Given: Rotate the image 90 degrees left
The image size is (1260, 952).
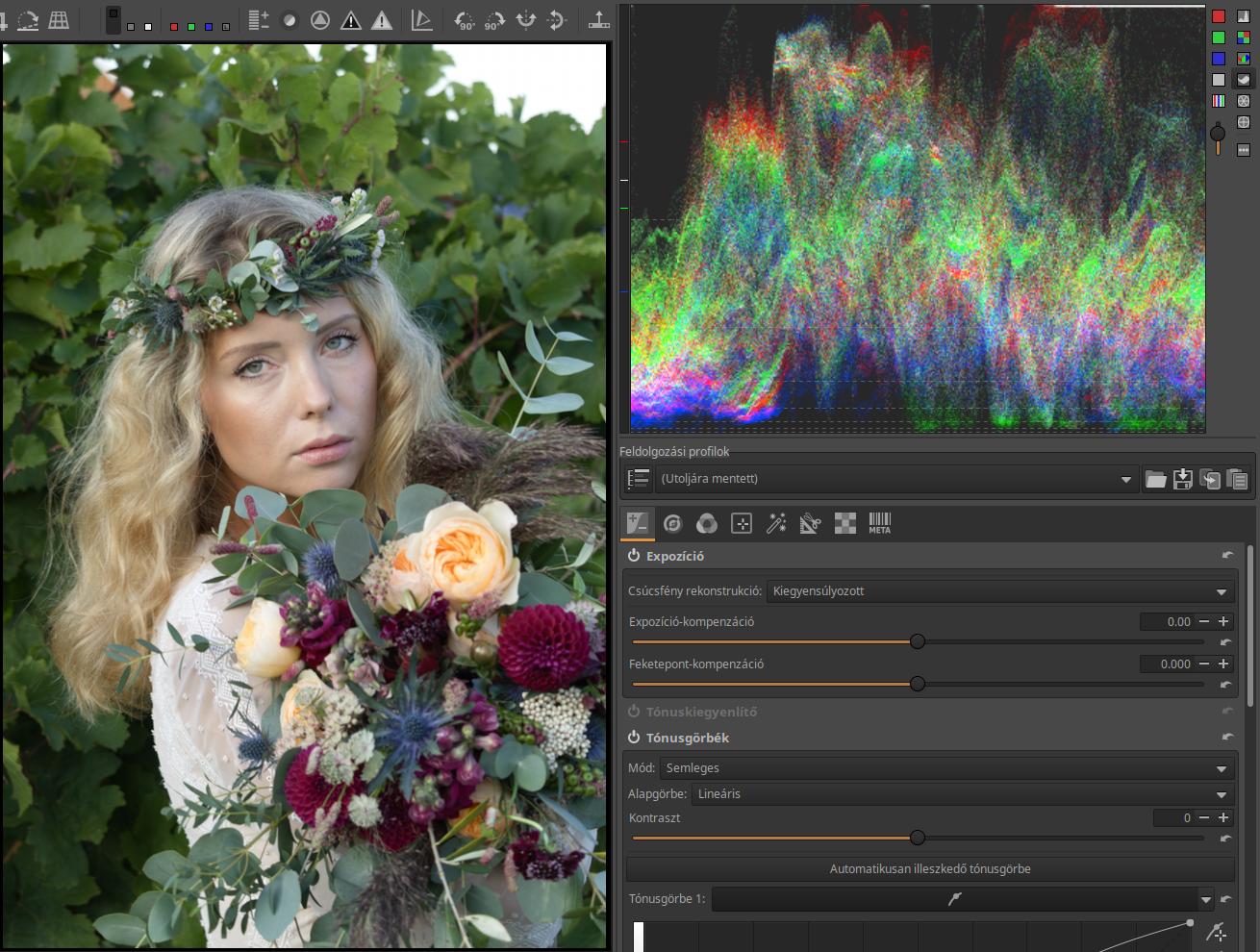Looking at the screenshot, I should 465,20.
